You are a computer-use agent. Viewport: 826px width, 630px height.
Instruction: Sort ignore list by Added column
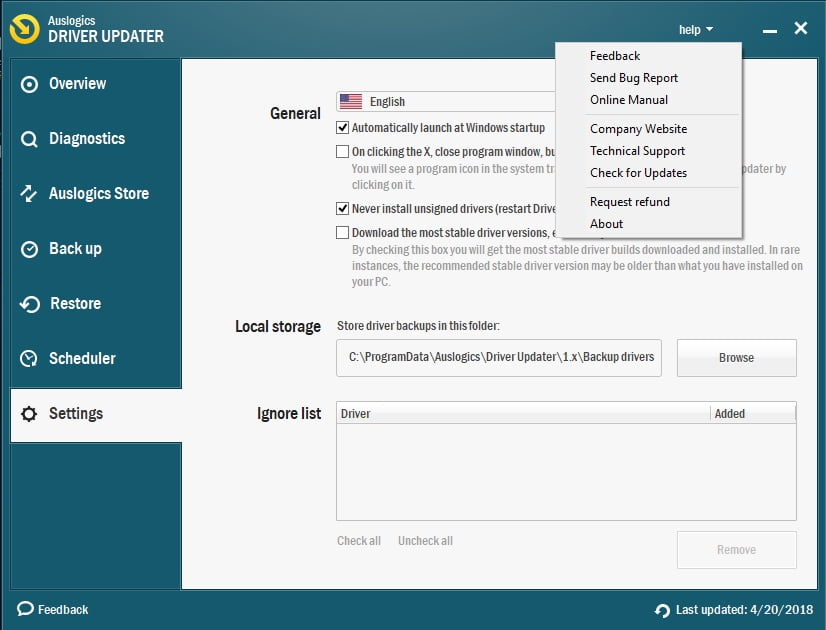tap(753, 414)
